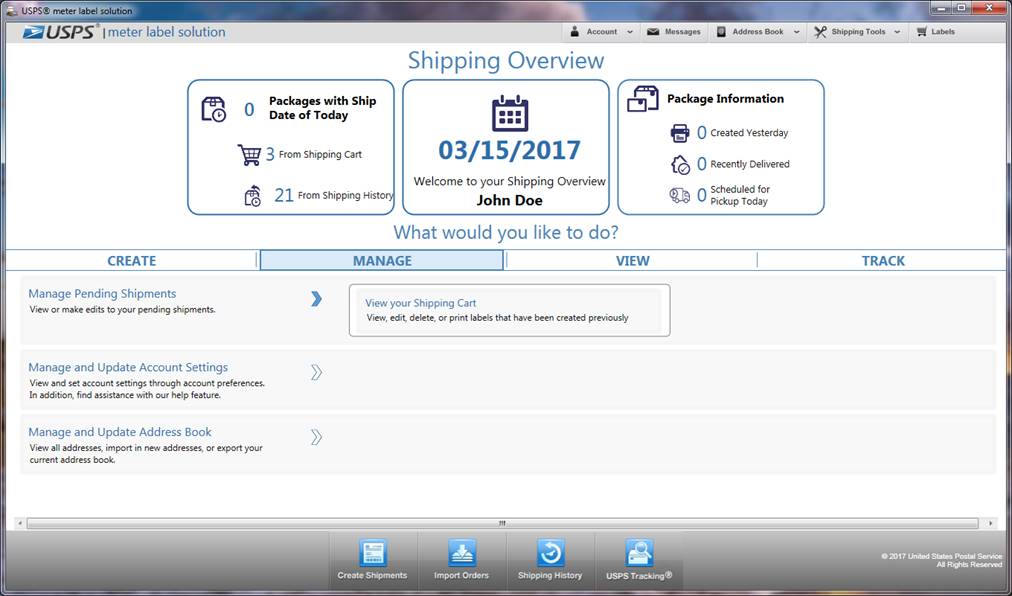The height and width of the screenshot is (596, 1012).
Task: Open the Messages menu item
Action: (x=674, y=32)
